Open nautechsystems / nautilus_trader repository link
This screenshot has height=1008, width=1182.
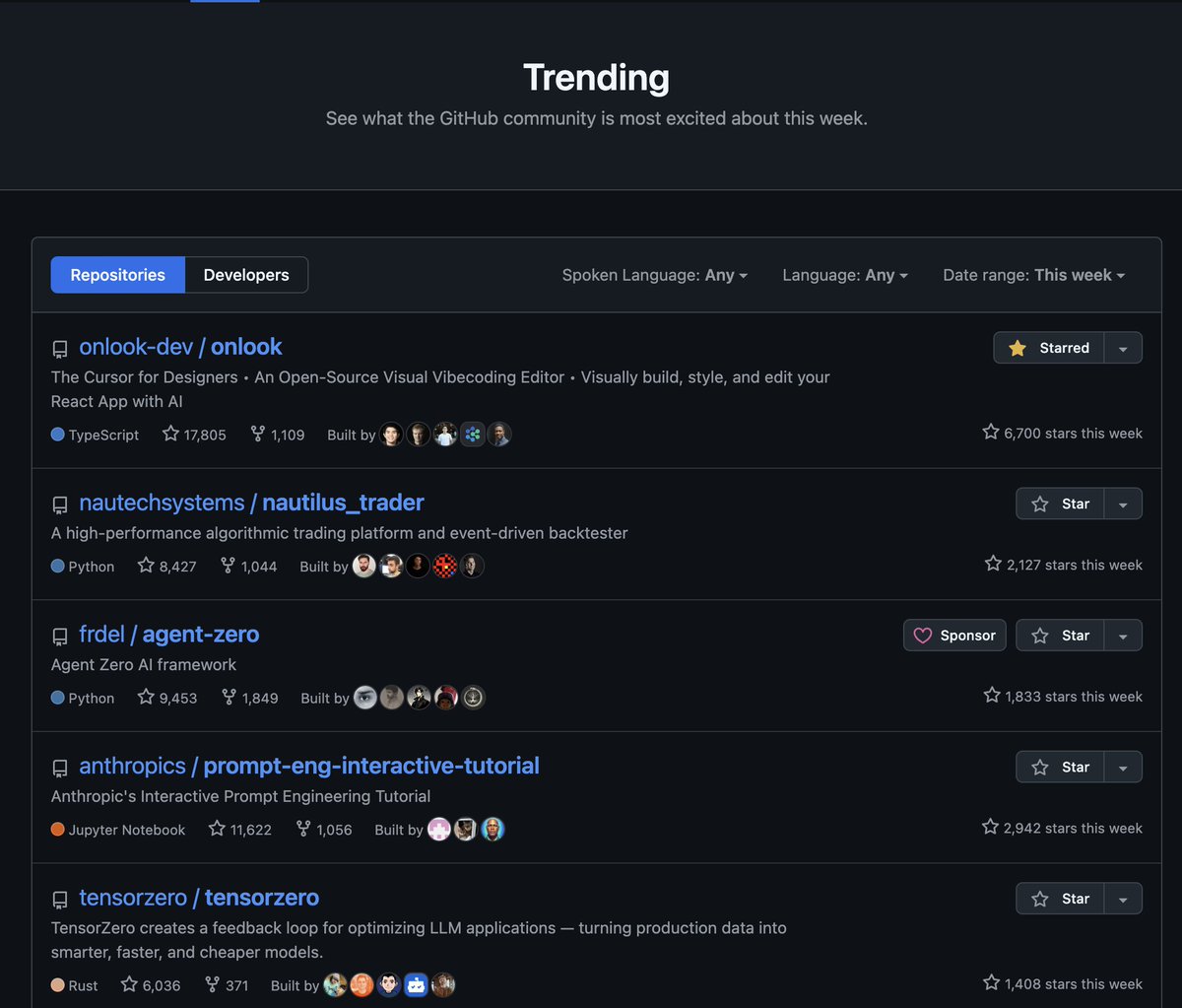click(x=251, y=503)
